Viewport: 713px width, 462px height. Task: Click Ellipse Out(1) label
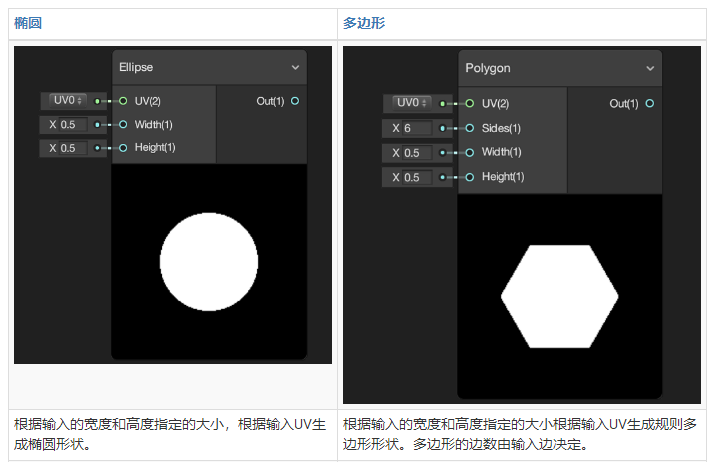tap(270, 101)
